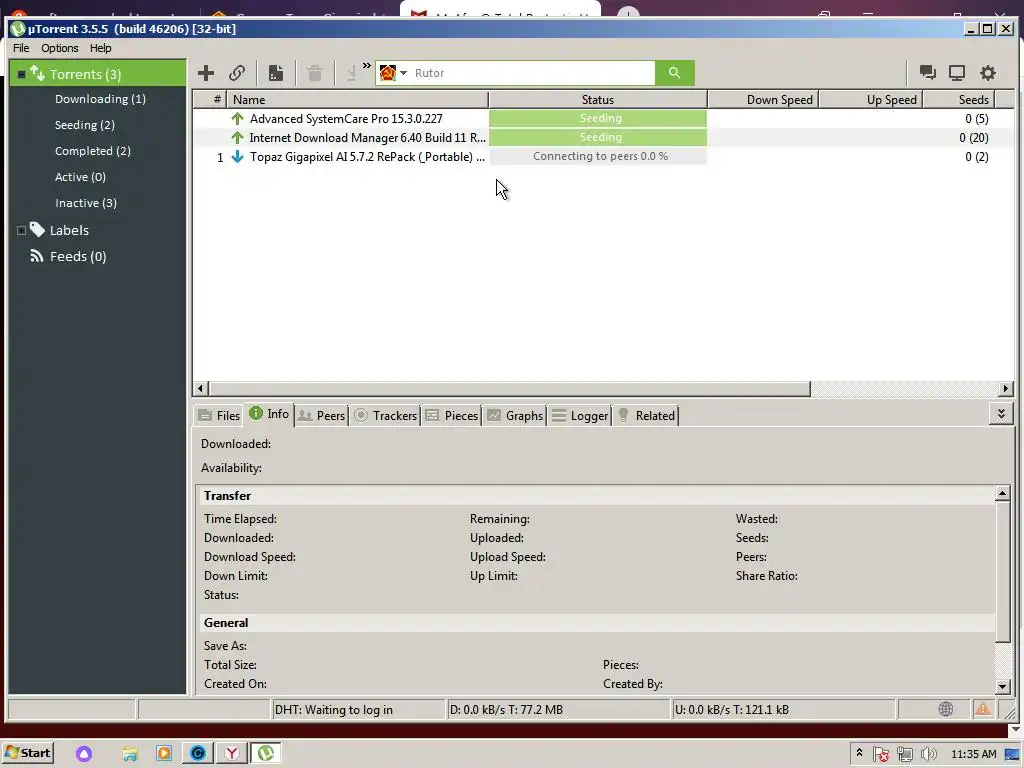Switch to the Files tab

coord(219,415)
